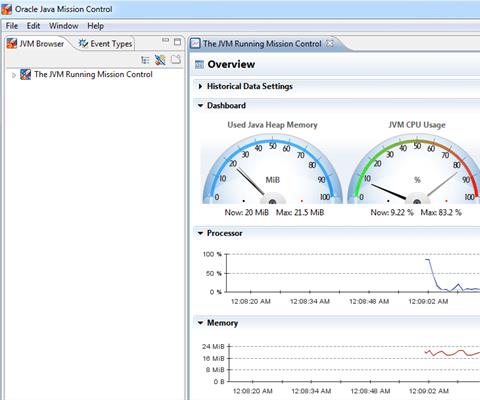The image size is (480, 400).
Task: Click the Used Java Heap Memory dial
Action: (272, 169)
